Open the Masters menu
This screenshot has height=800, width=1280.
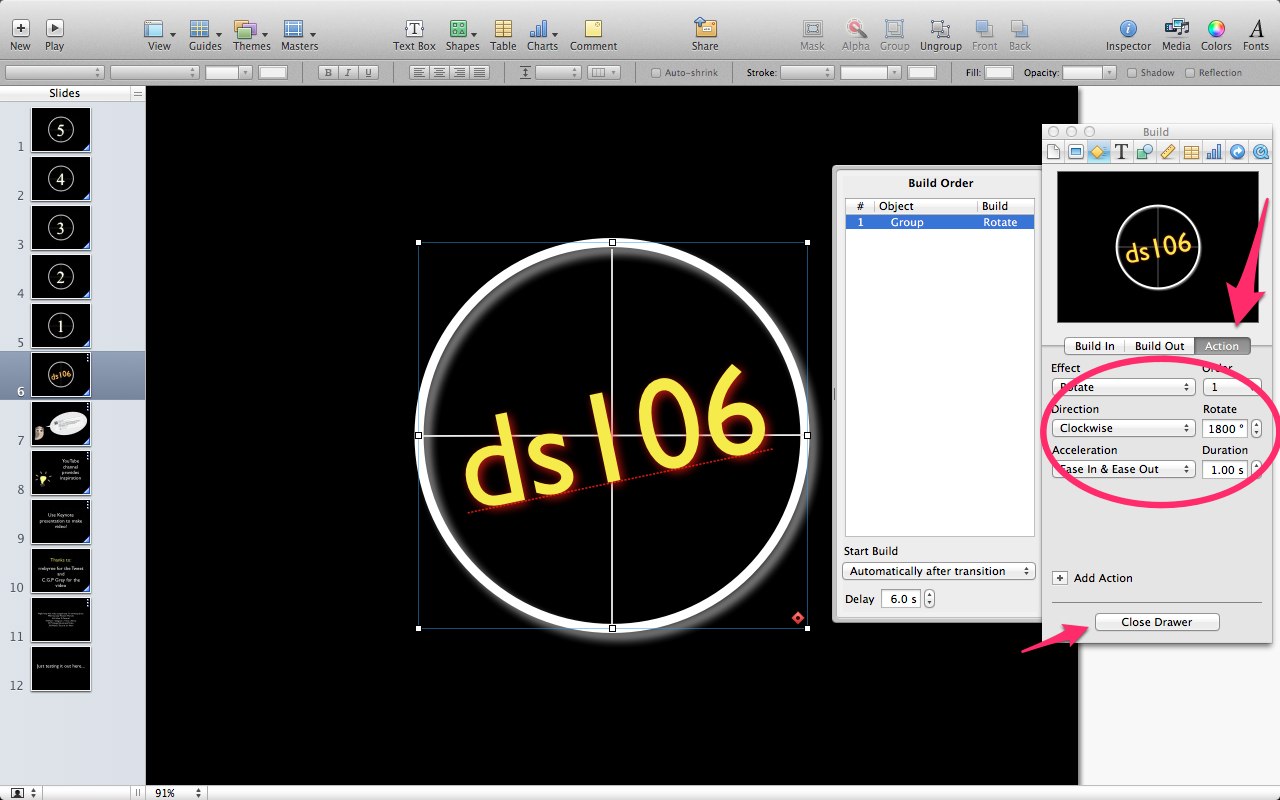point(299,35)
